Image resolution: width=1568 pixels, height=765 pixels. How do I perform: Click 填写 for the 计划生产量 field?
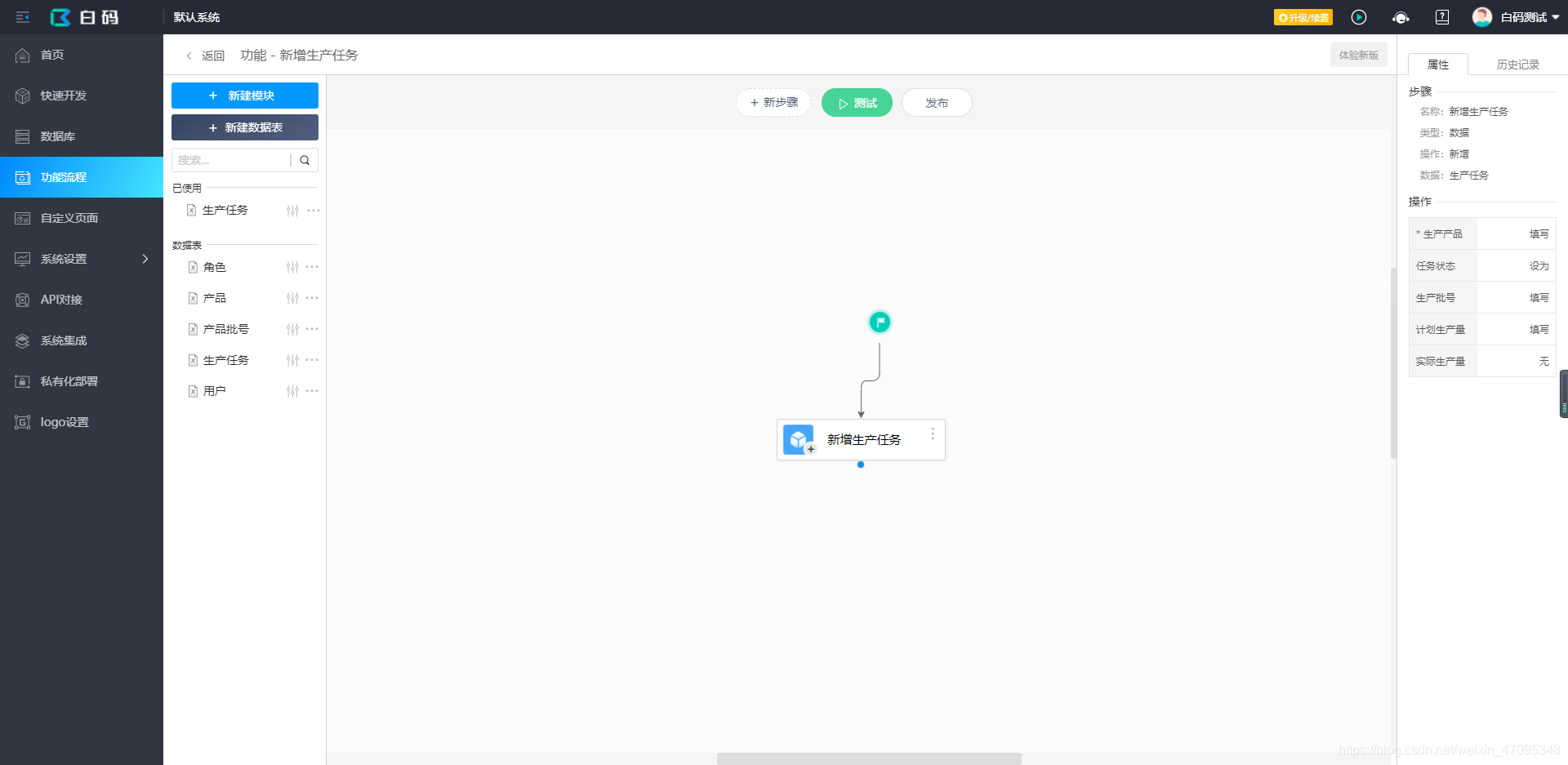[x=1539, y=330]
